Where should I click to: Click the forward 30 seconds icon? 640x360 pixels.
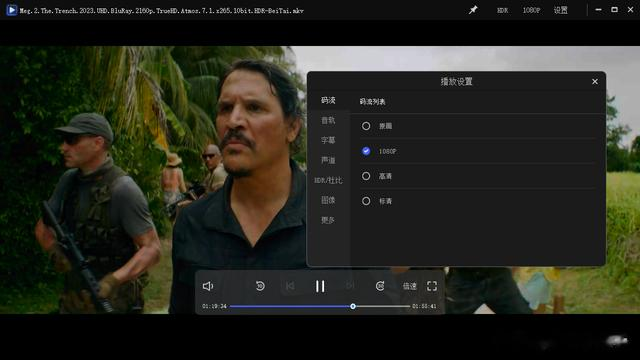tap(380, 286)
